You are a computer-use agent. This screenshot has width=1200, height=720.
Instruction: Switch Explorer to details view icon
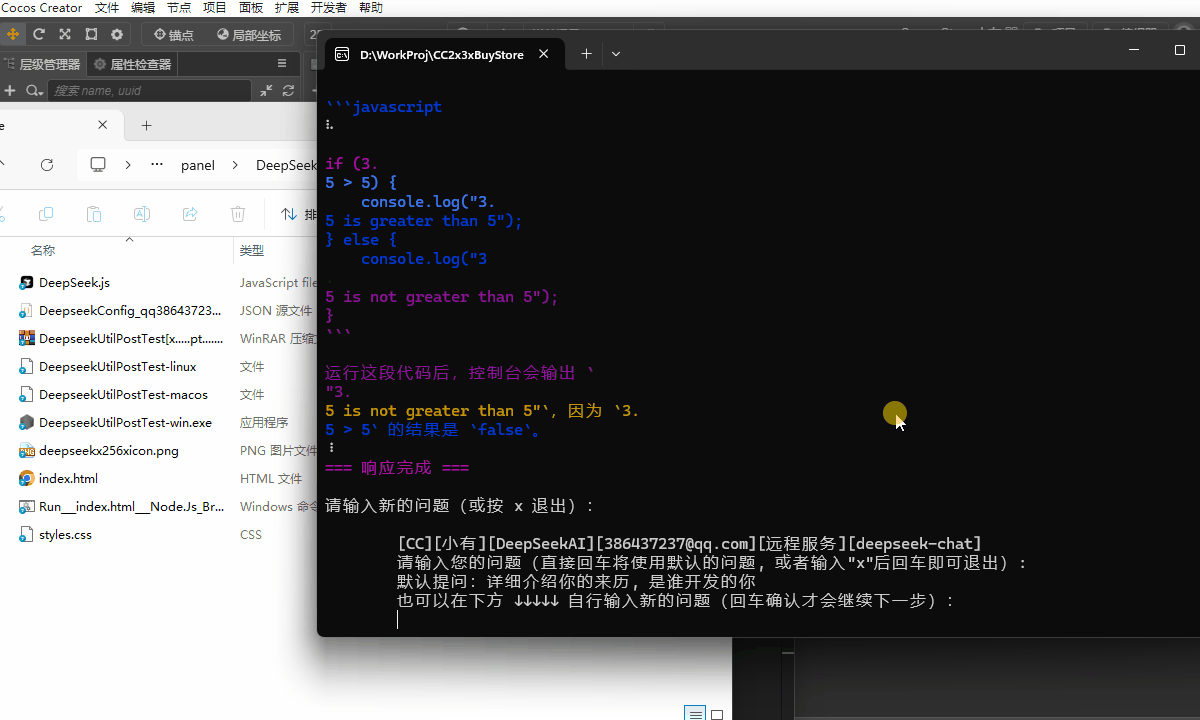695,713
